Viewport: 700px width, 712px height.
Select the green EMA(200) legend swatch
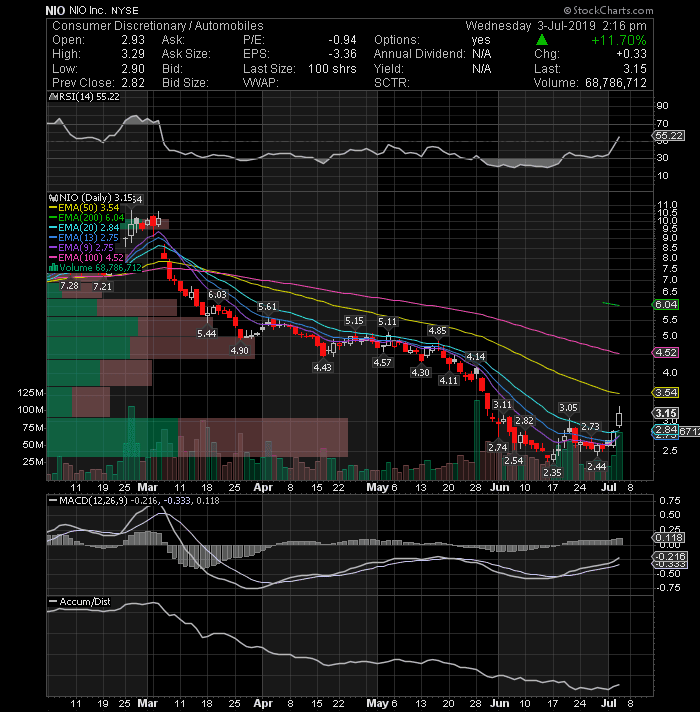[53, 218]
